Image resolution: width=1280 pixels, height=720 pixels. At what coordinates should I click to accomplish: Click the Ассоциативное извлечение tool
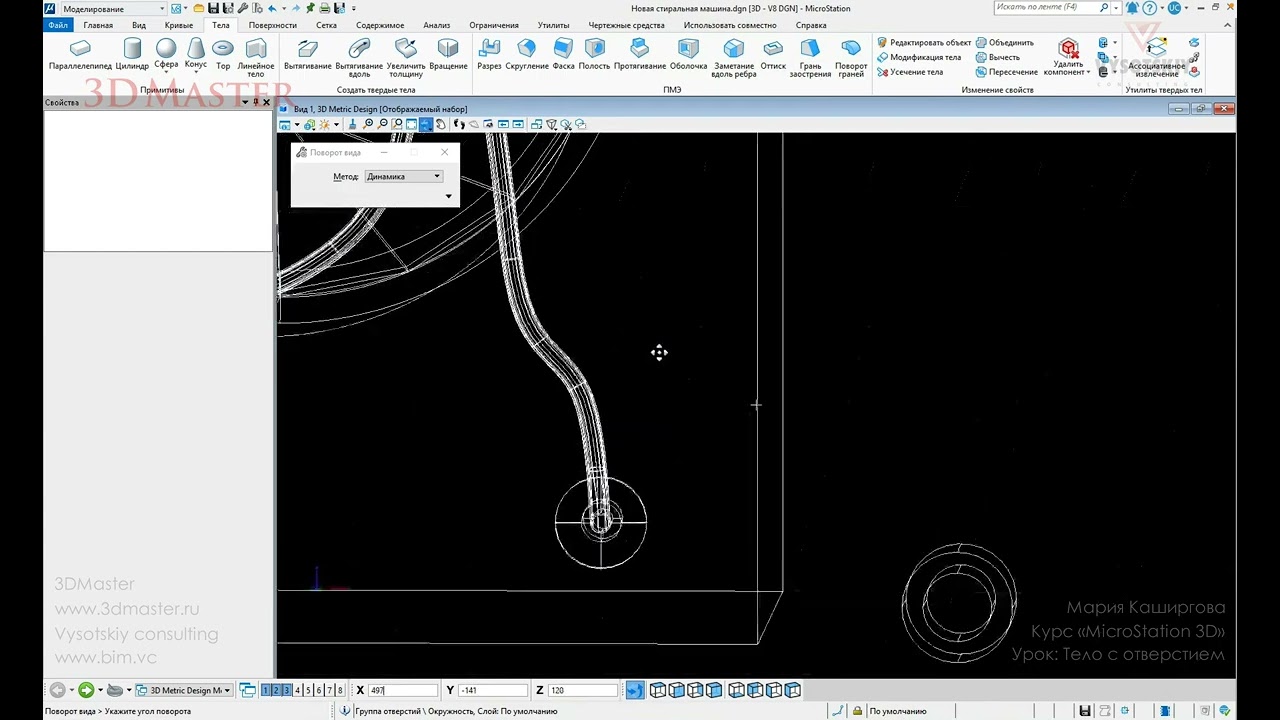[x=1156, y=58]
